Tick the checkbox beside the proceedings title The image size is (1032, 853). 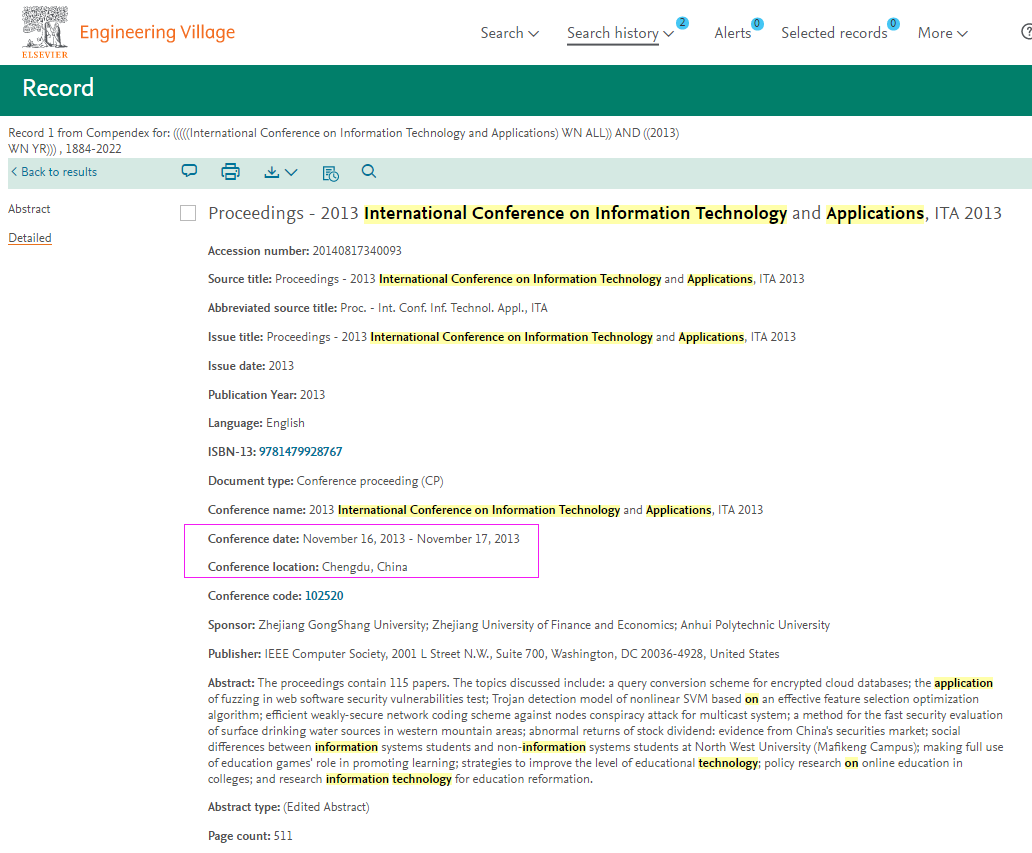pyautogui.click(x=188, y=213)
